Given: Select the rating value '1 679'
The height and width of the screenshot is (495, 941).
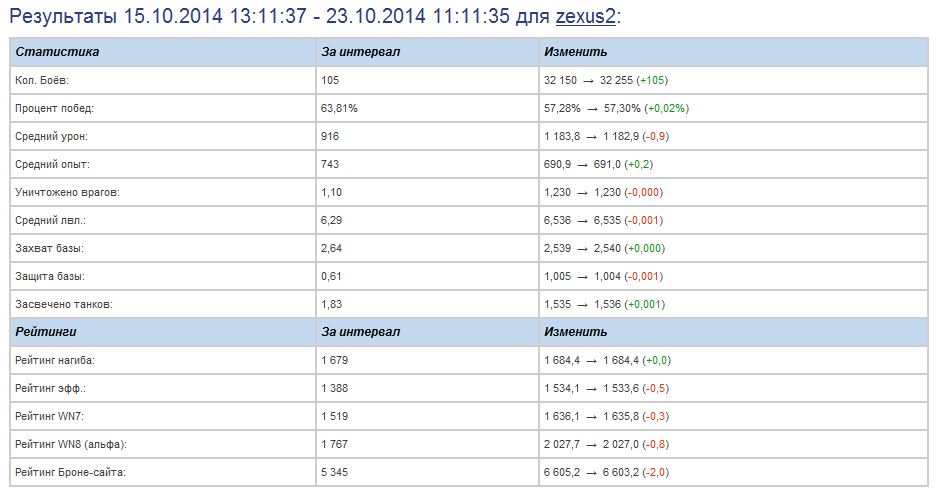Looking at the screenshot, I should tap(334, 361).
